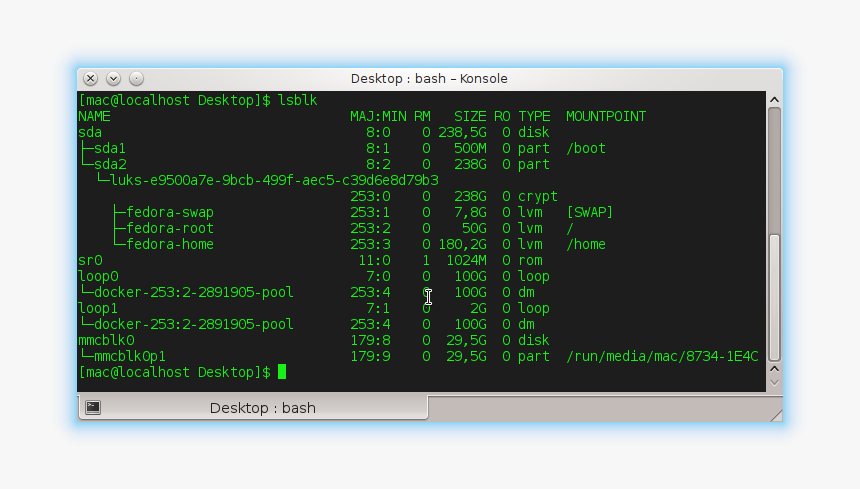The image size is (860, 489).
Task: Click the "Desktop : bash – Konsole" title bar
Action: (x=429, y=78)
